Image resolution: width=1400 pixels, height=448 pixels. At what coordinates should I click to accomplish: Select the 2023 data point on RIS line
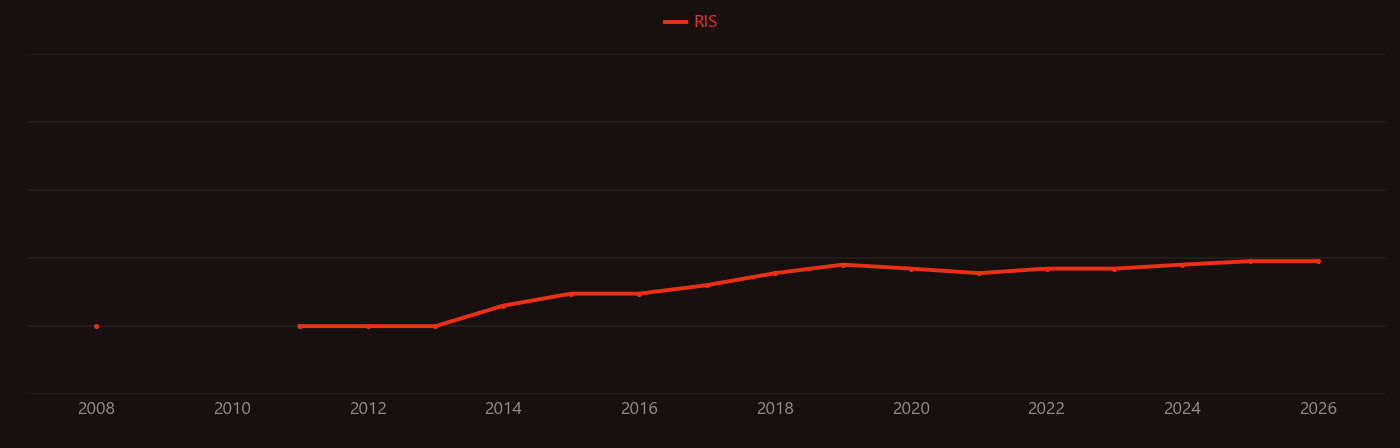click(x=1114, y=269)
